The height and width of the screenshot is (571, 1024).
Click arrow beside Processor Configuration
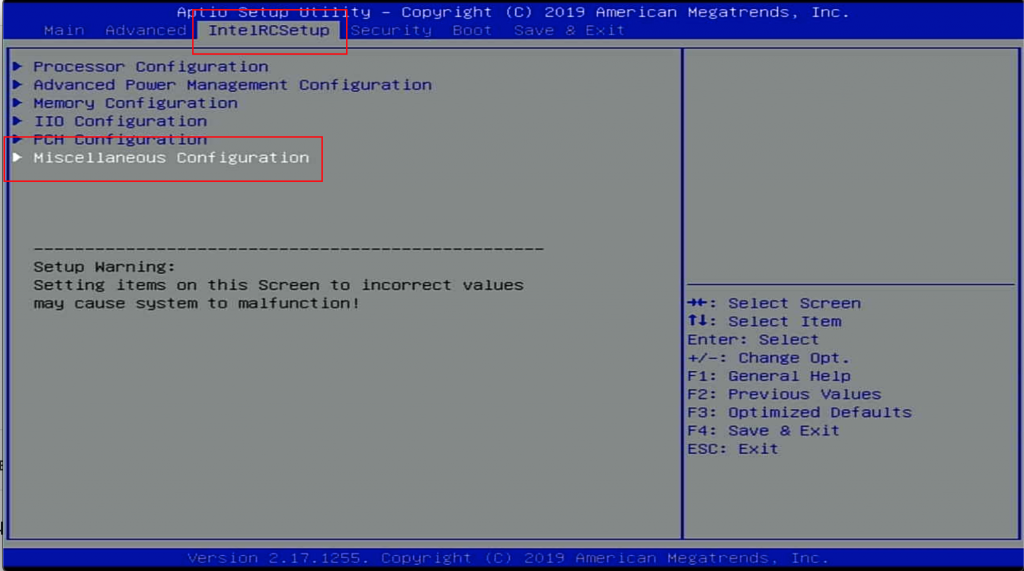click(x=18, y=66)
